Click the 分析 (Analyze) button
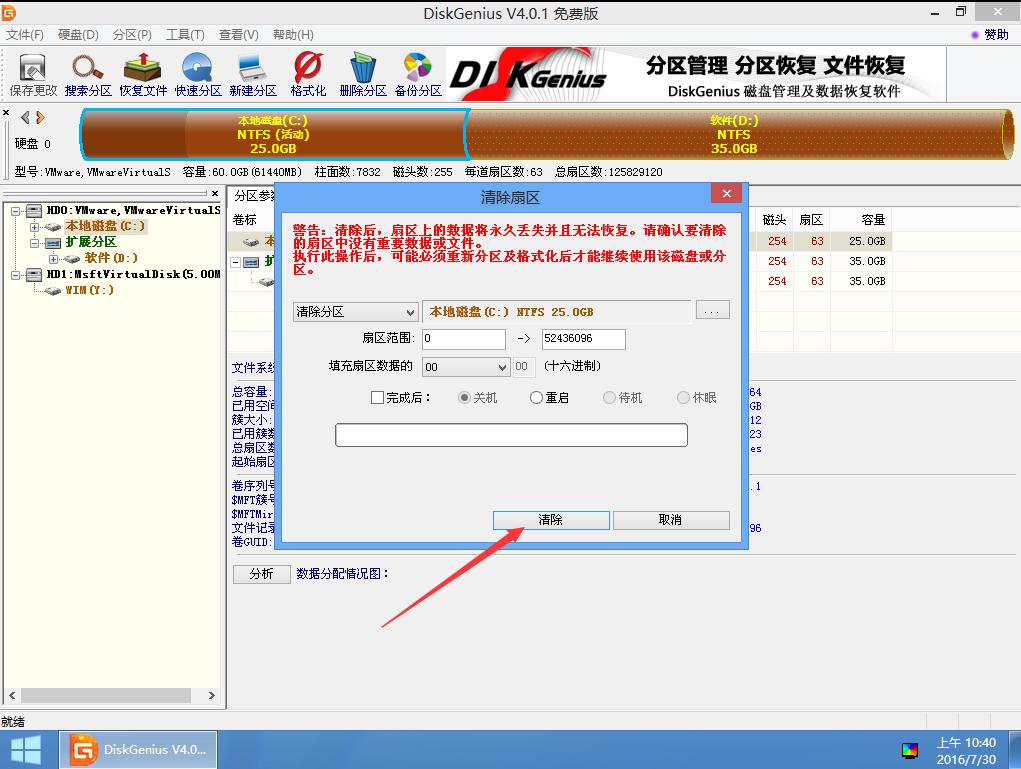Image resolution: width=1021 pixels, height=769 pixels. click(261, 574)
